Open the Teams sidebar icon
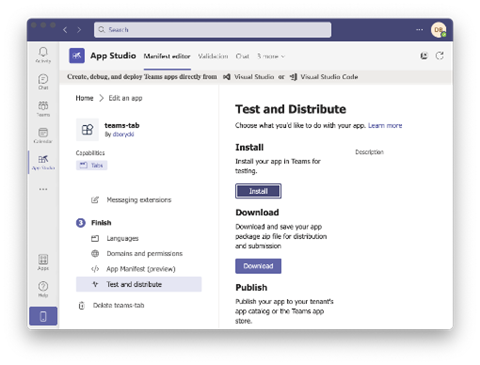Image resolution: width=480 pixels, height=365 pixels. (x=43, y=109)
